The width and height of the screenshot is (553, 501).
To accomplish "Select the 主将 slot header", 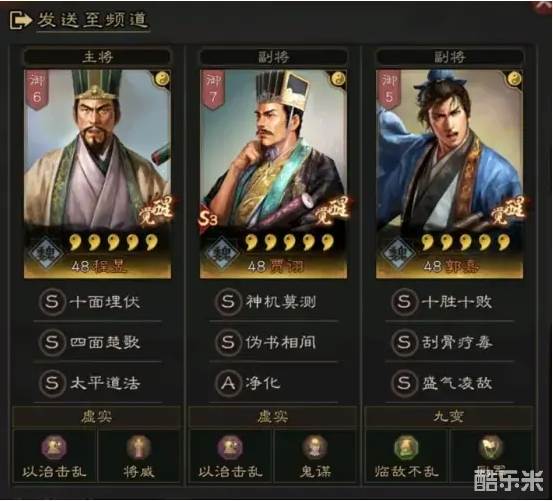I will click(97, 57).
